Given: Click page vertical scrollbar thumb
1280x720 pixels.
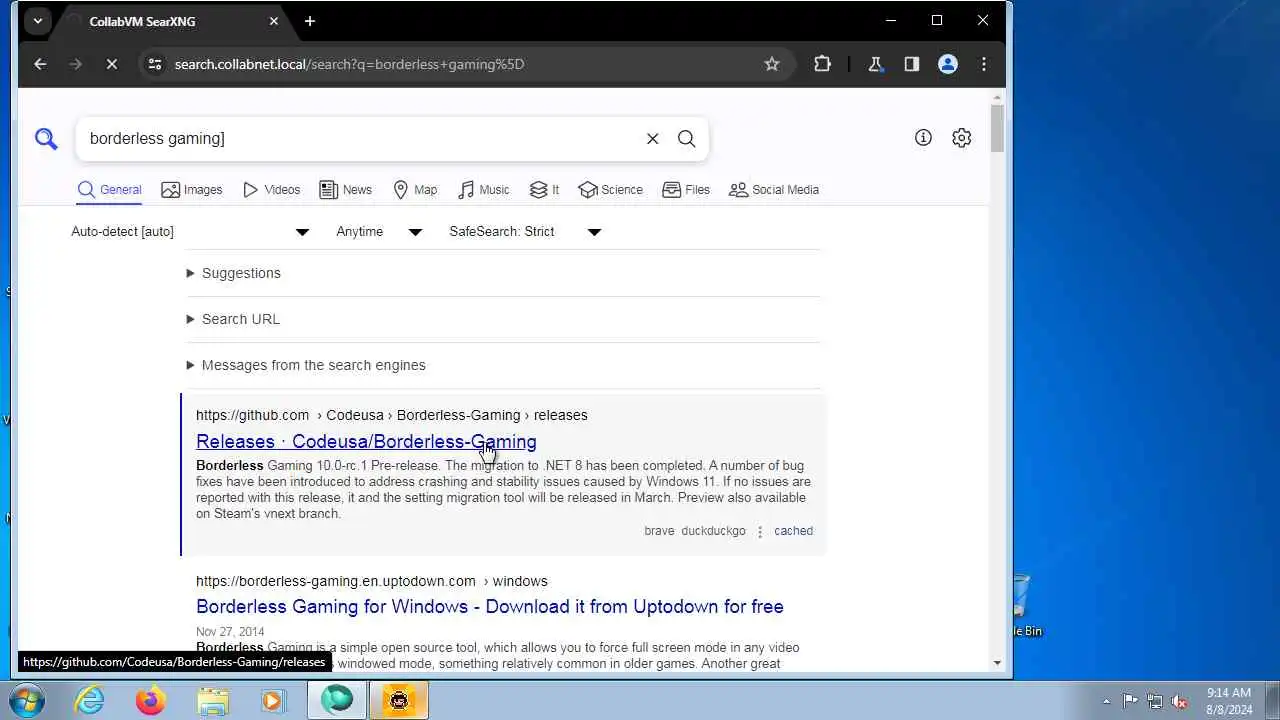Looking at the screenshot, I should click(997, 127).
